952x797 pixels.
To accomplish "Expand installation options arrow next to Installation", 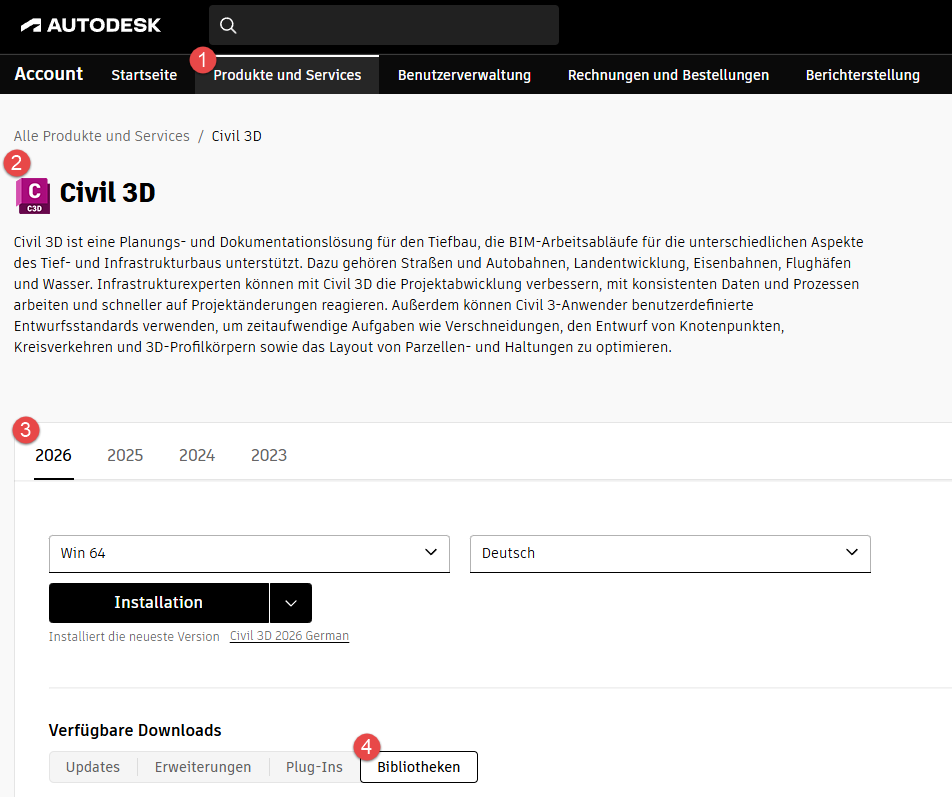I will point(291,603).
